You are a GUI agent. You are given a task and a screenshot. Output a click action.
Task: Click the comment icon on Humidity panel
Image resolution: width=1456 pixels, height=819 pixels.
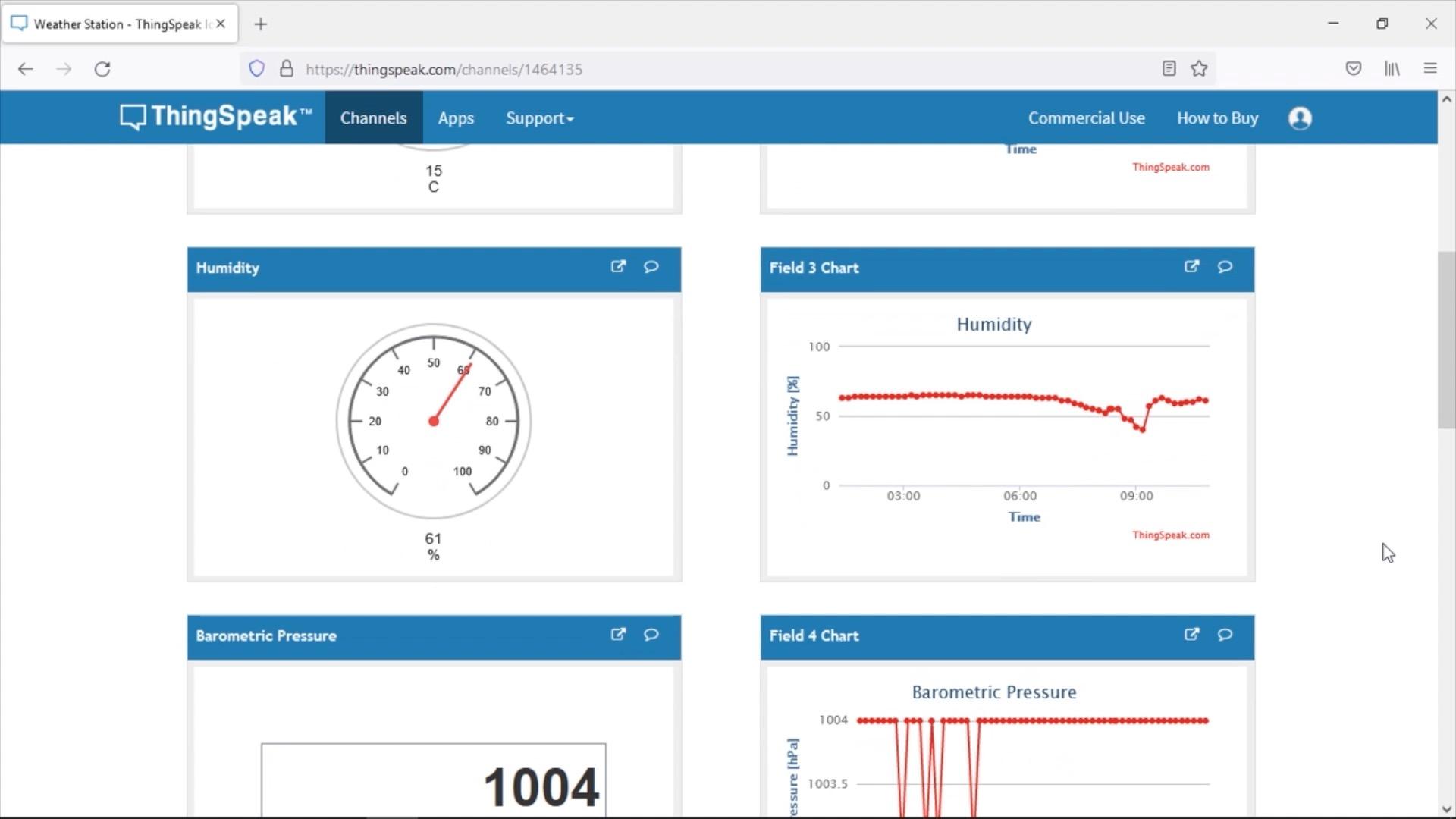tap(651, 267)
